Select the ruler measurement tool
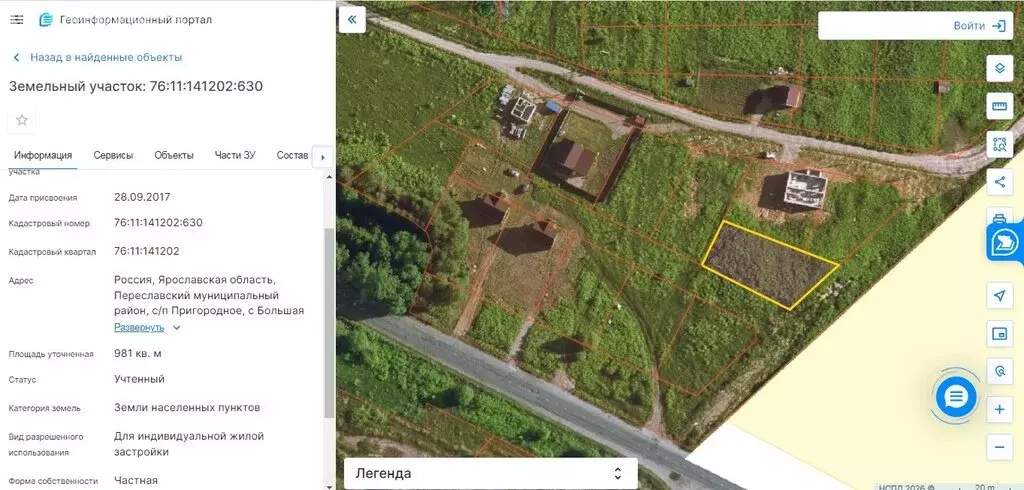This screenshot has width=1024, height=490. 999,106
